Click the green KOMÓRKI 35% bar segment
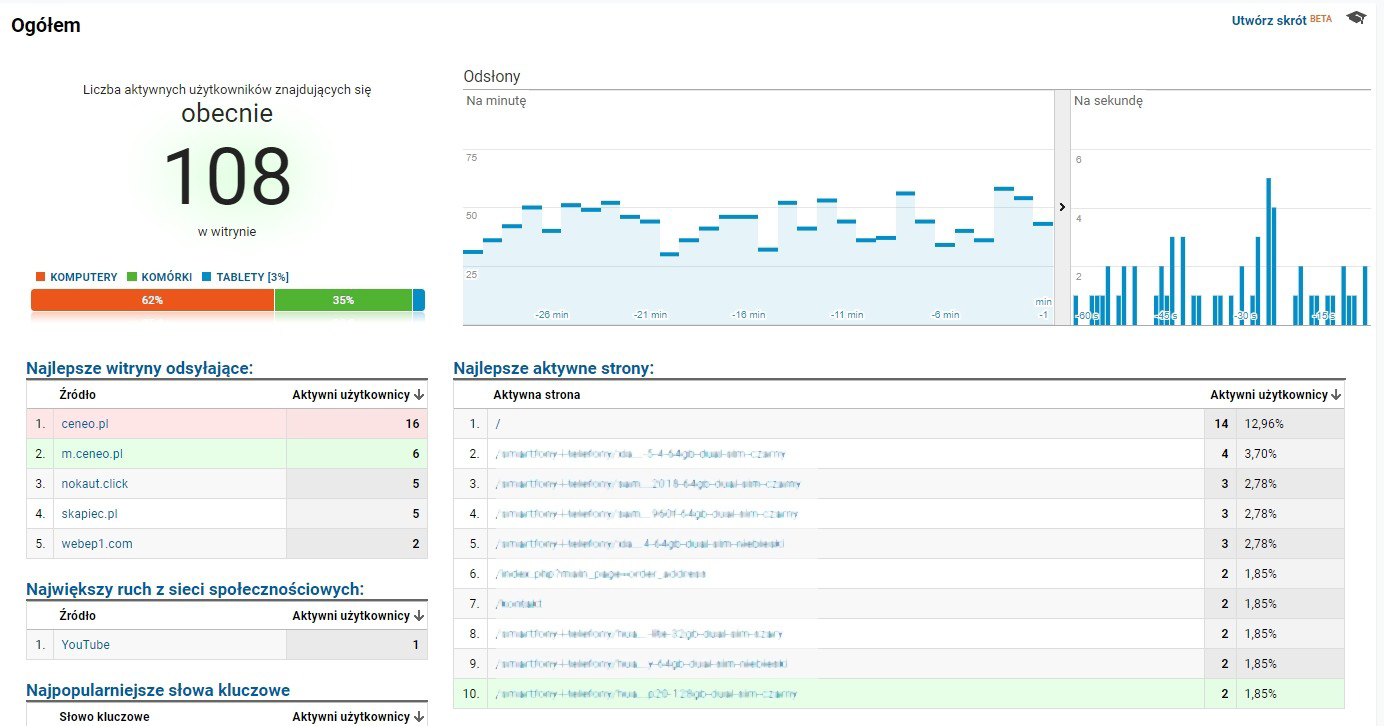1384x726 pixels. (343, 300)
